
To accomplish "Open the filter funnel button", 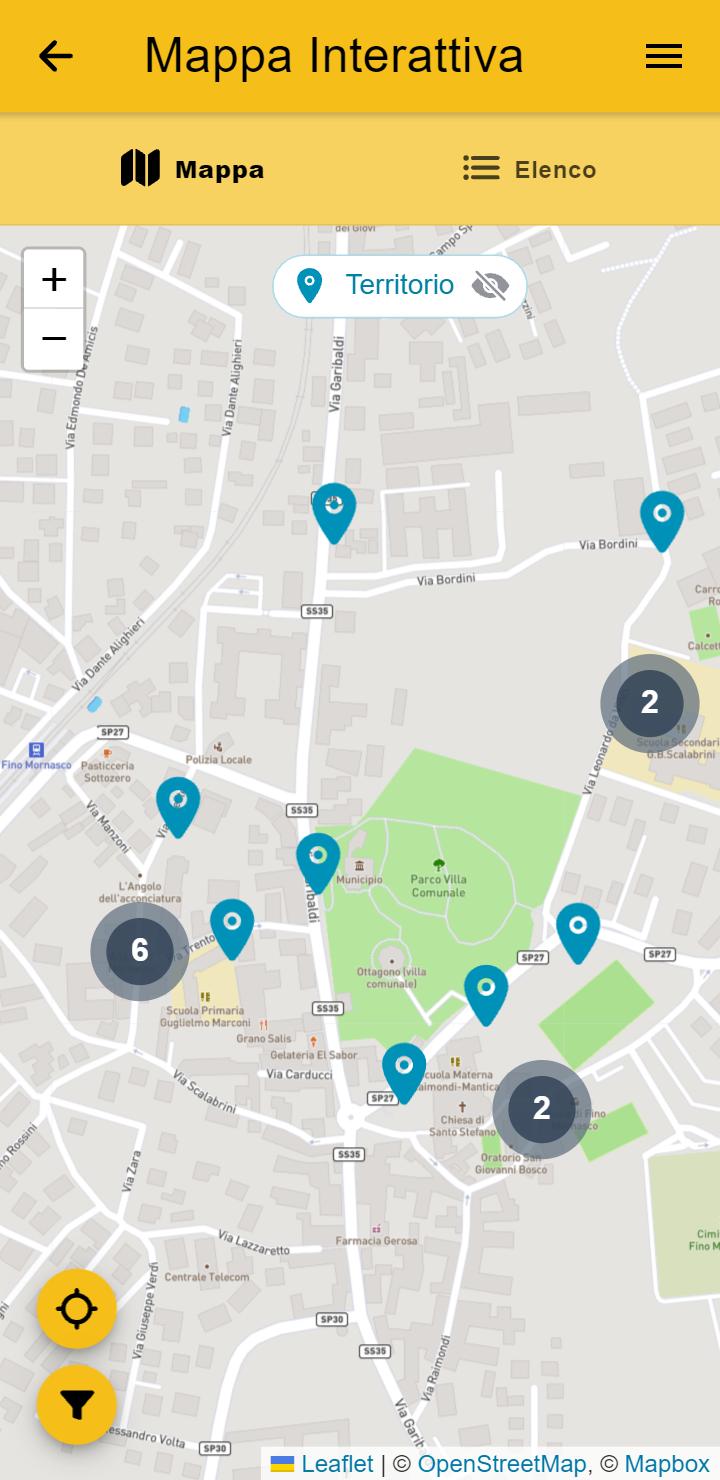I will pos(77,1404).
